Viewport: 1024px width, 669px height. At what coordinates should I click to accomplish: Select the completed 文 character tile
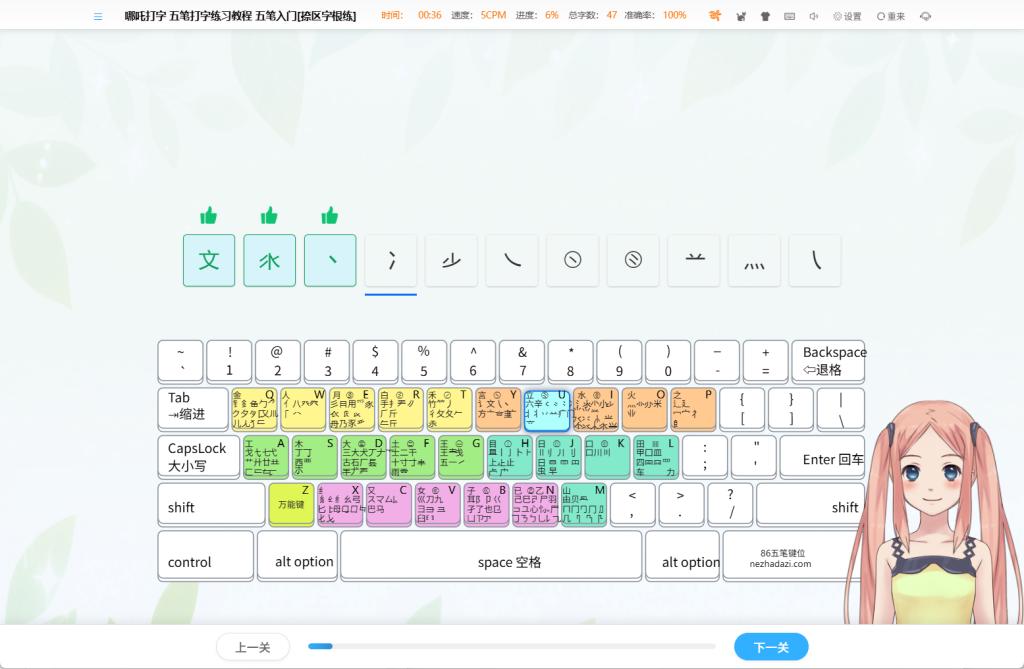click(x=209, y=261)
